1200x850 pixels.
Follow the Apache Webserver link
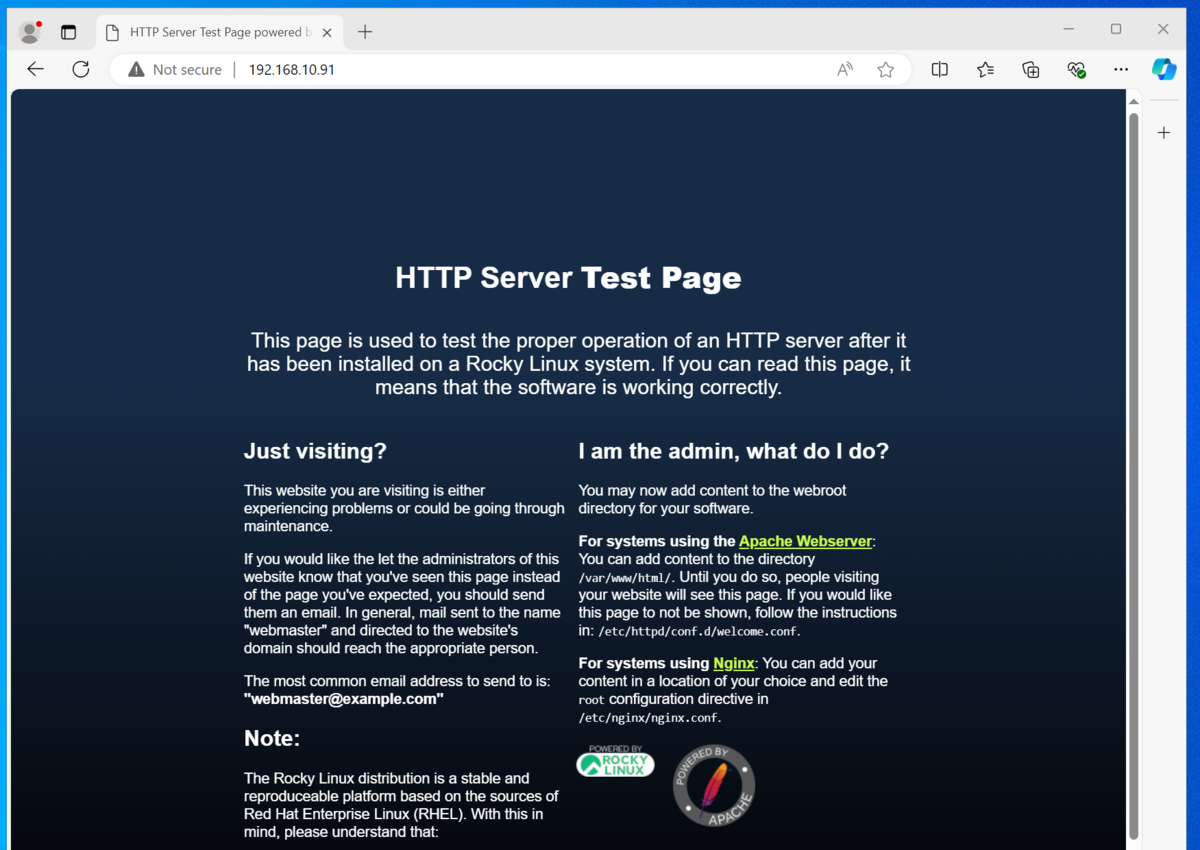click(805, 541)
